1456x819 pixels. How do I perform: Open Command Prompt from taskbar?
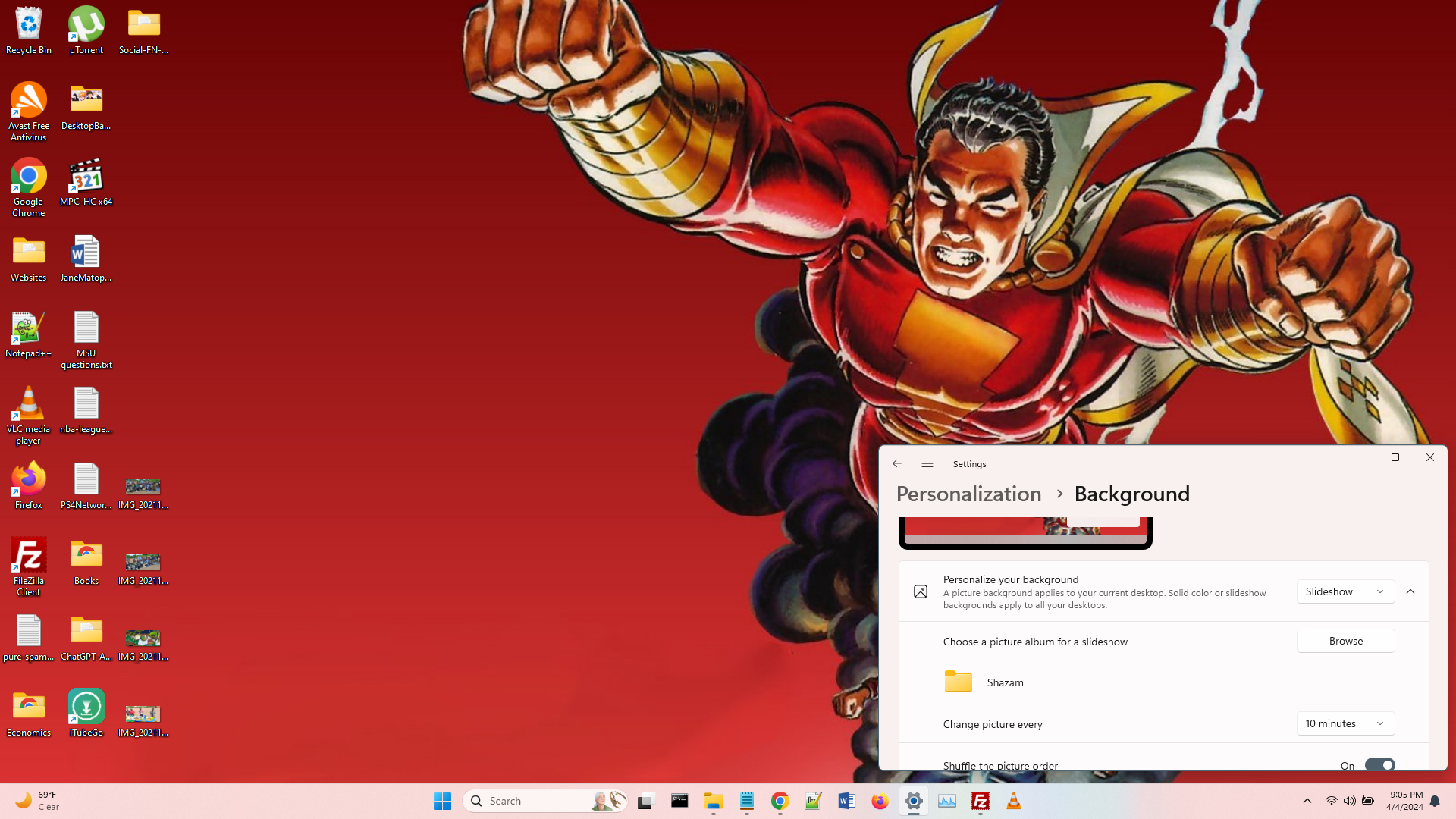(679, 801)
